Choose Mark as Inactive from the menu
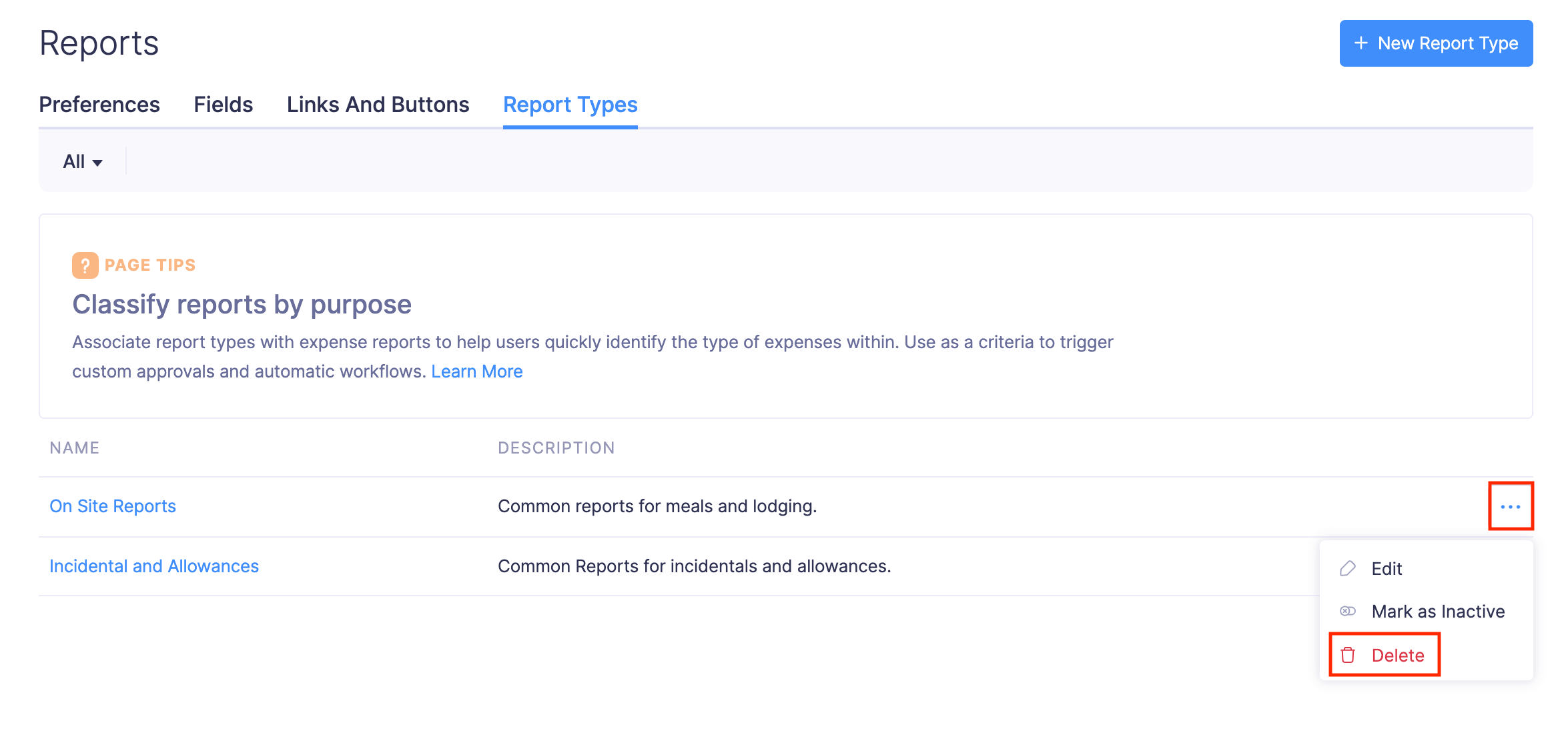 (1439, 611)
